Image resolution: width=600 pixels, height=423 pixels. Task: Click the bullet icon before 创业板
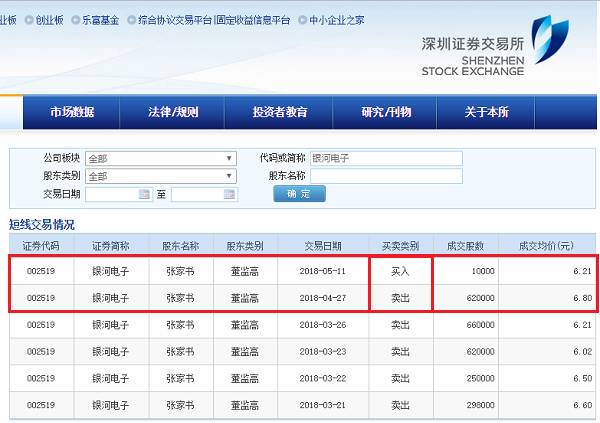[29, 20]
